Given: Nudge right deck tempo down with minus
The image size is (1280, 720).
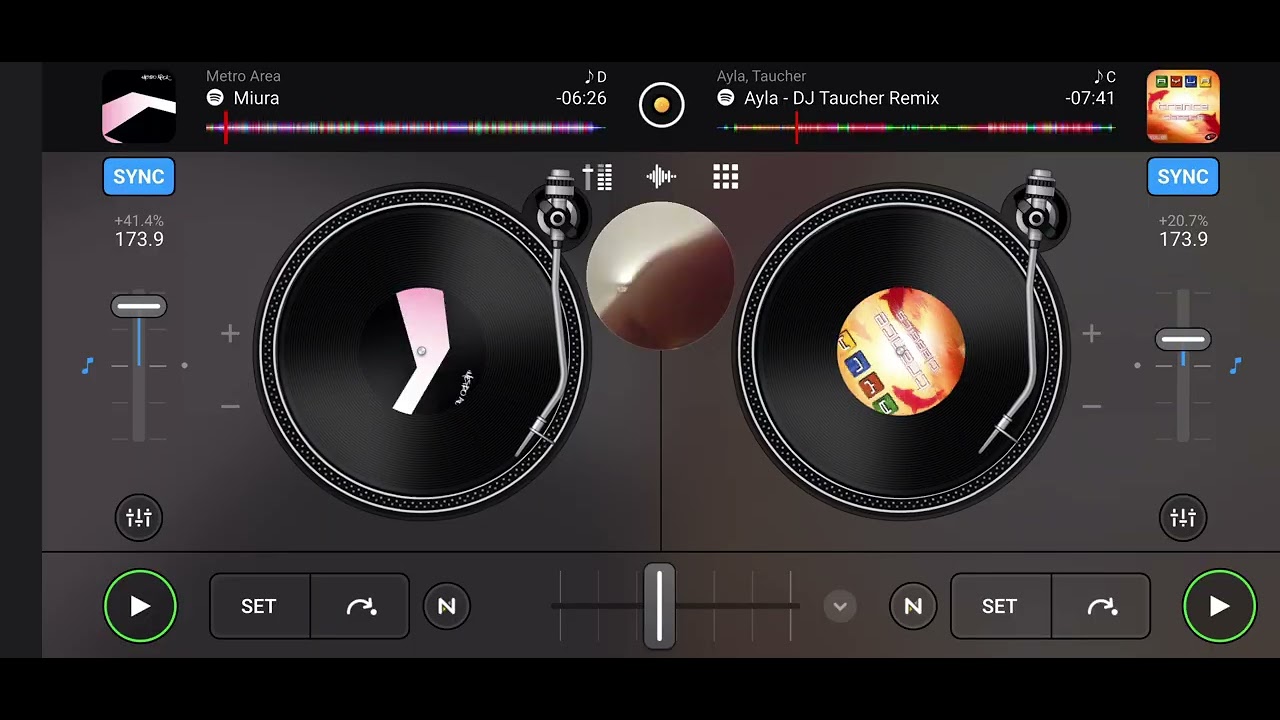Looking at the screenshot, I should [x=1091, y=407].
